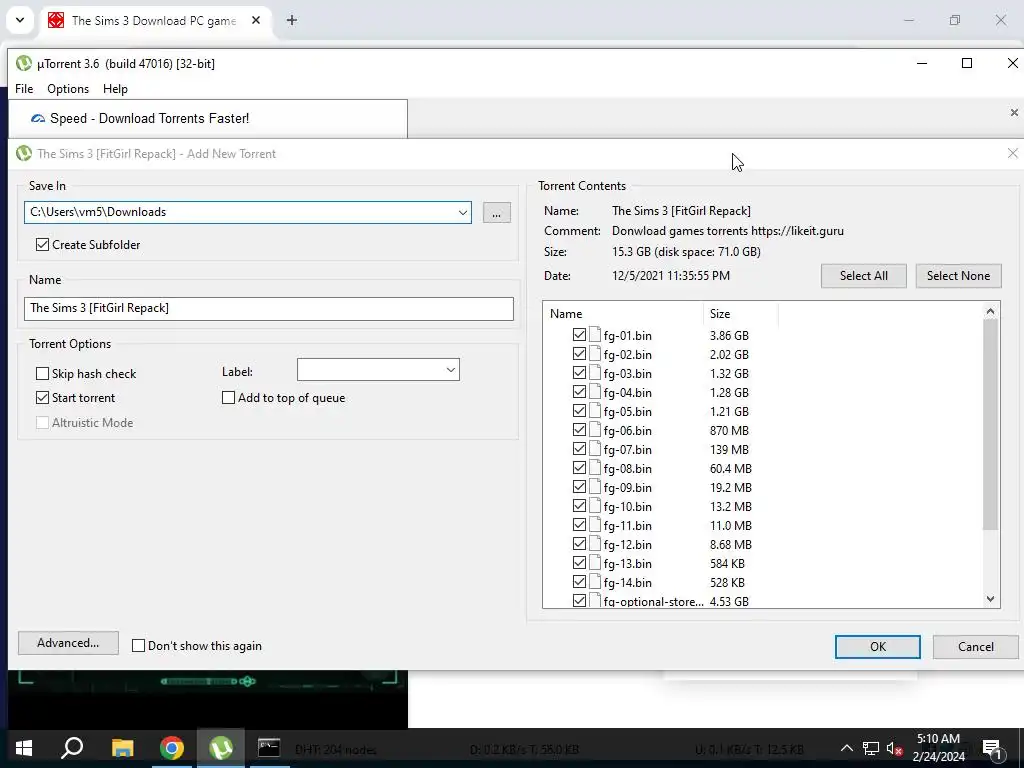Image resolution: width=1024 pixels, height=768 pixels.
Task: Click the OK button
Action: (878, 647)
